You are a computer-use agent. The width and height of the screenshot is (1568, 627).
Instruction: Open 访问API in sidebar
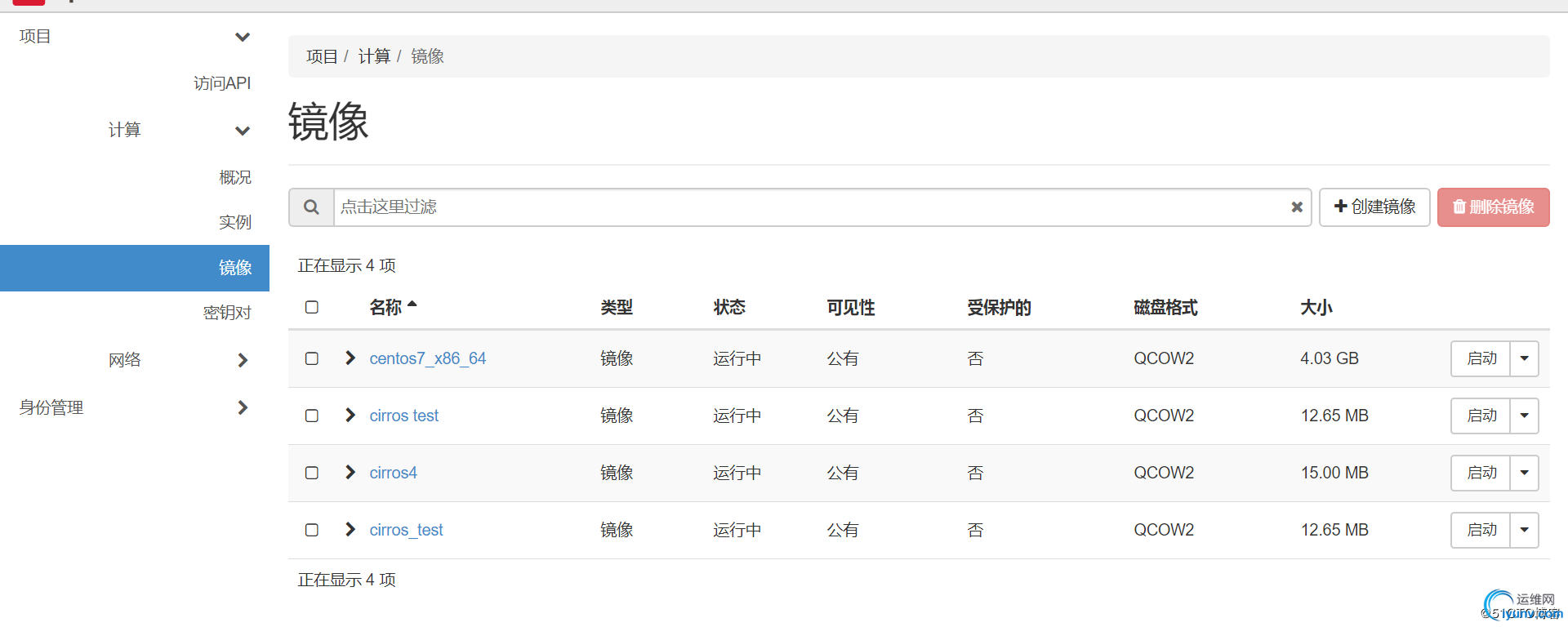[x=222, y=83]
